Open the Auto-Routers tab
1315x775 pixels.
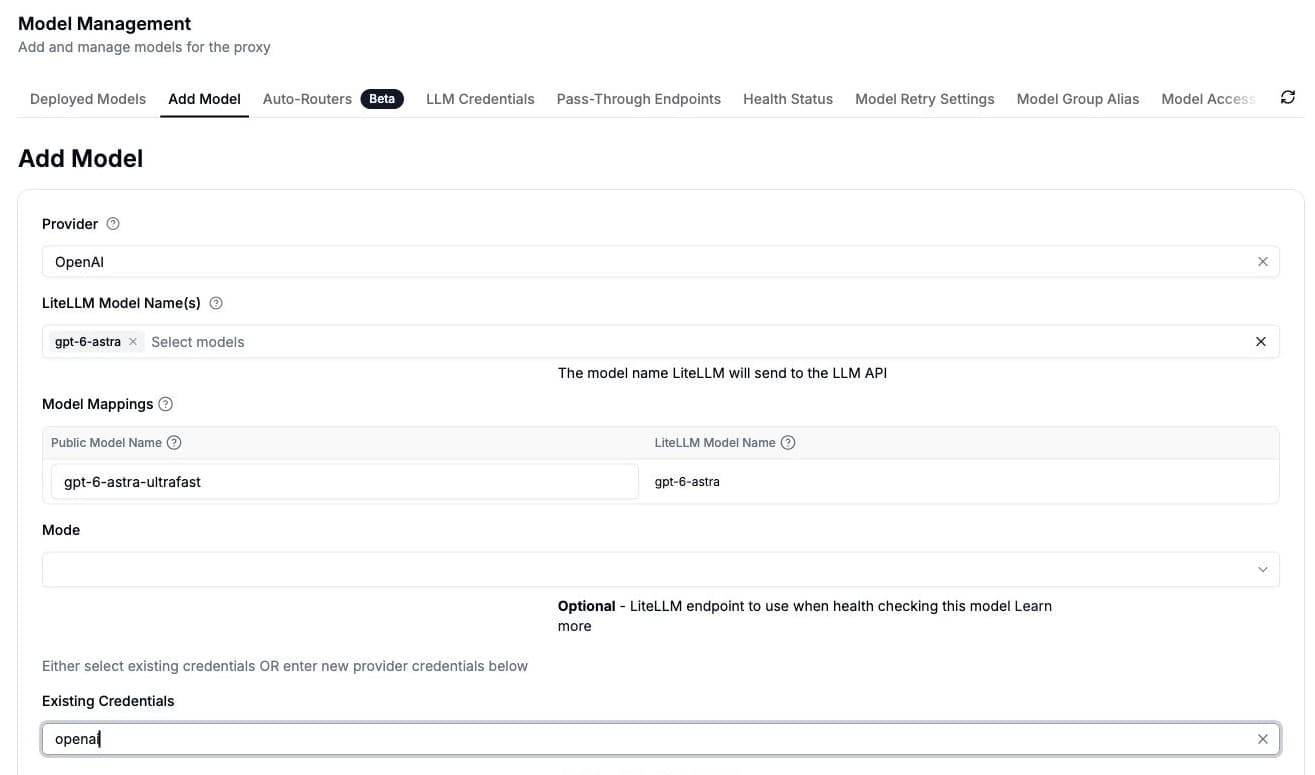[307, 99]
